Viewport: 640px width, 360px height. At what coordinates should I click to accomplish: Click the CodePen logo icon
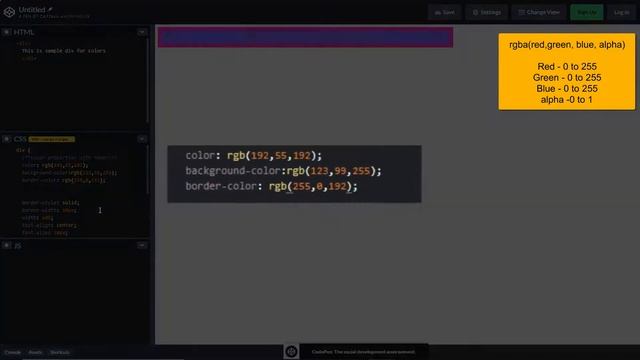[x=9, y=12]
